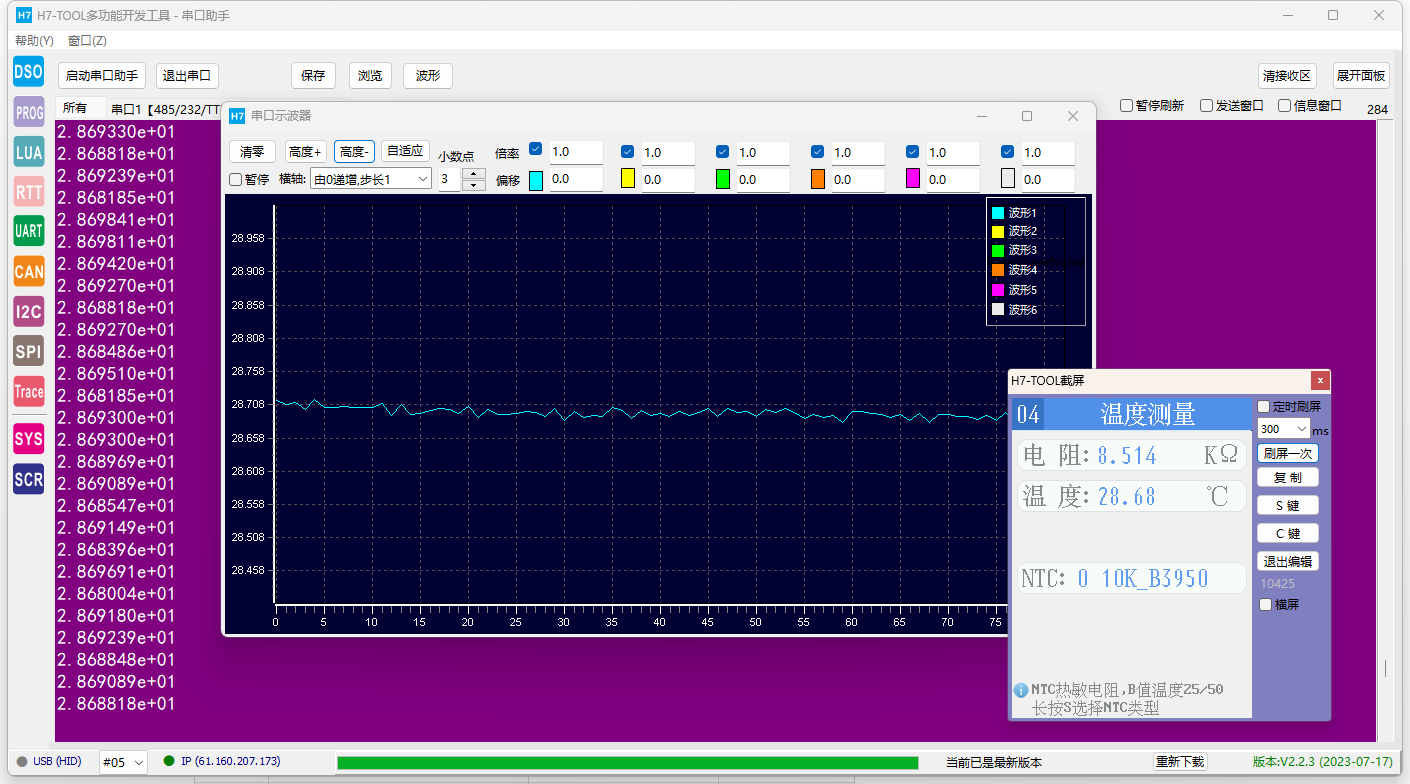Click the S键 button
The width and height of the screenshot is (1410, 784).
pos(1288,506)
